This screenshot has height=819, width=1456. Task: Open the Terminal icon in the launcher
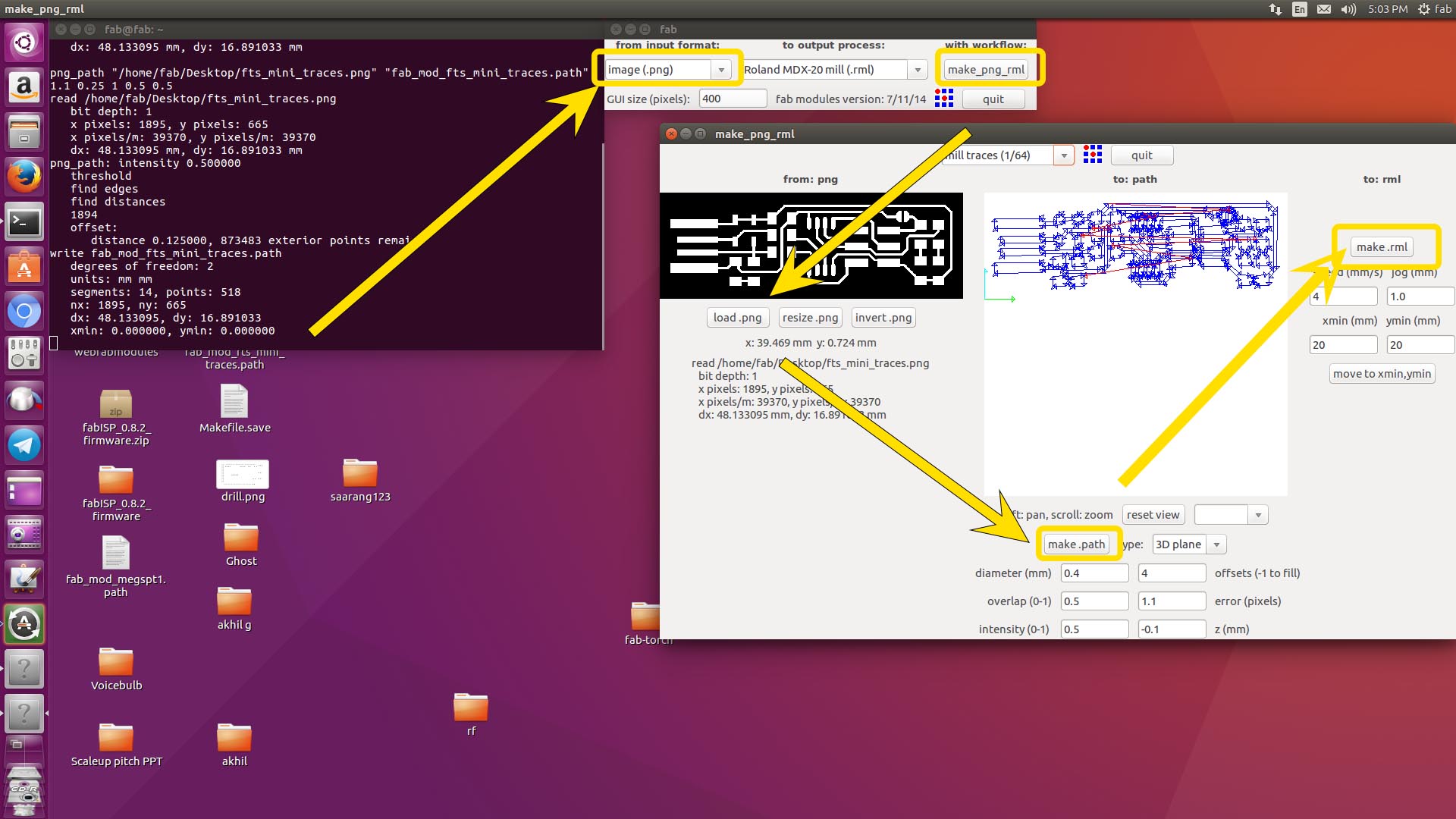click(x=24, y=222)
